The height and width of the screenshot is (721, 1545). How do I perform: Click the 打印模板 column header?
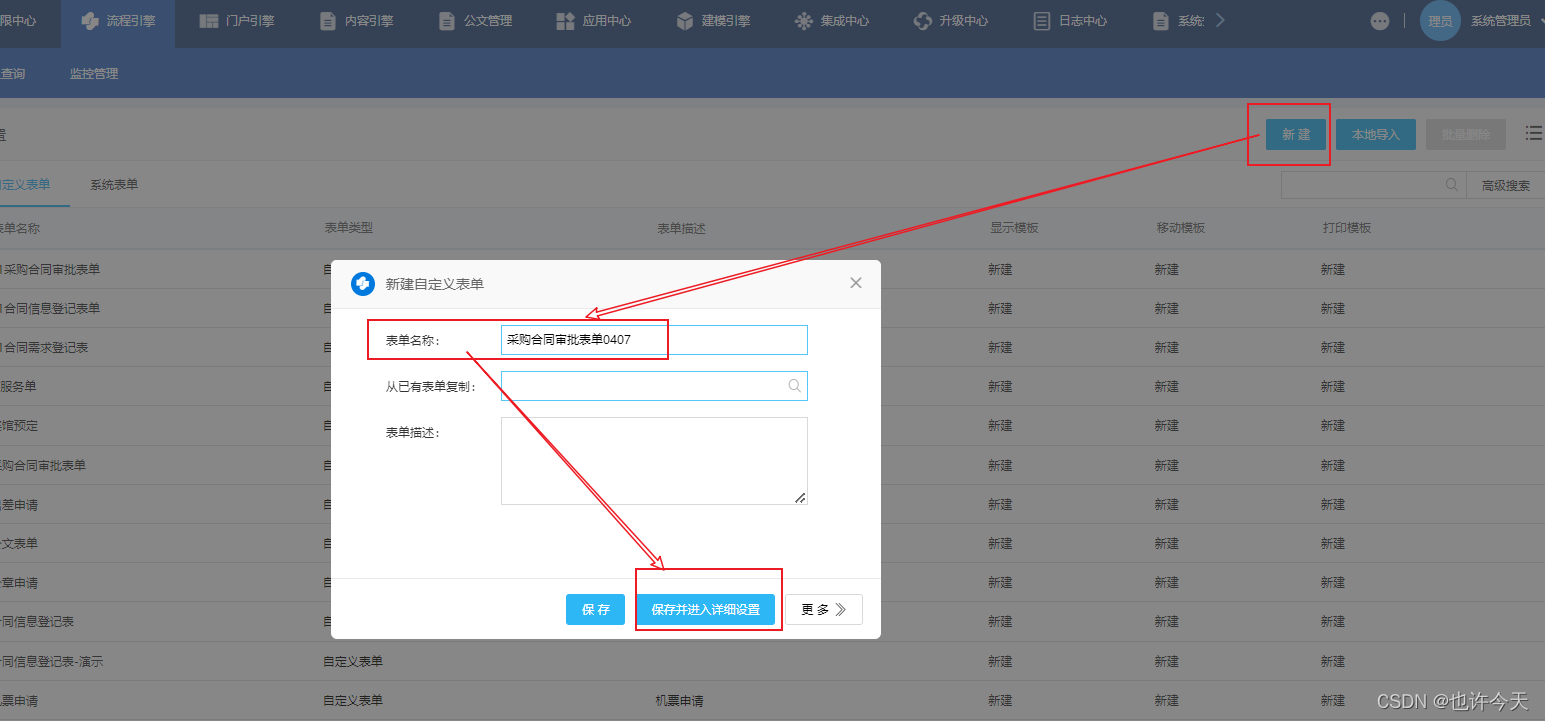pos(1346,228)
